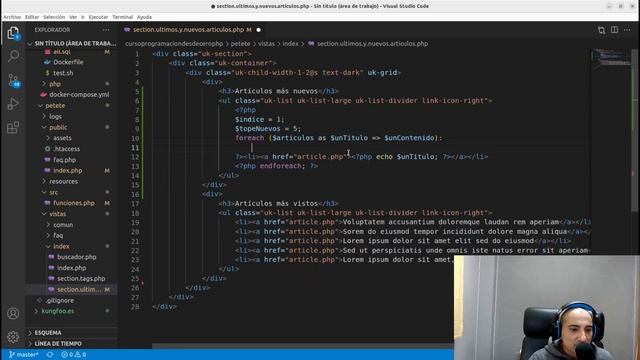Expand the ESQUEMA outline panel

point(71,333)
